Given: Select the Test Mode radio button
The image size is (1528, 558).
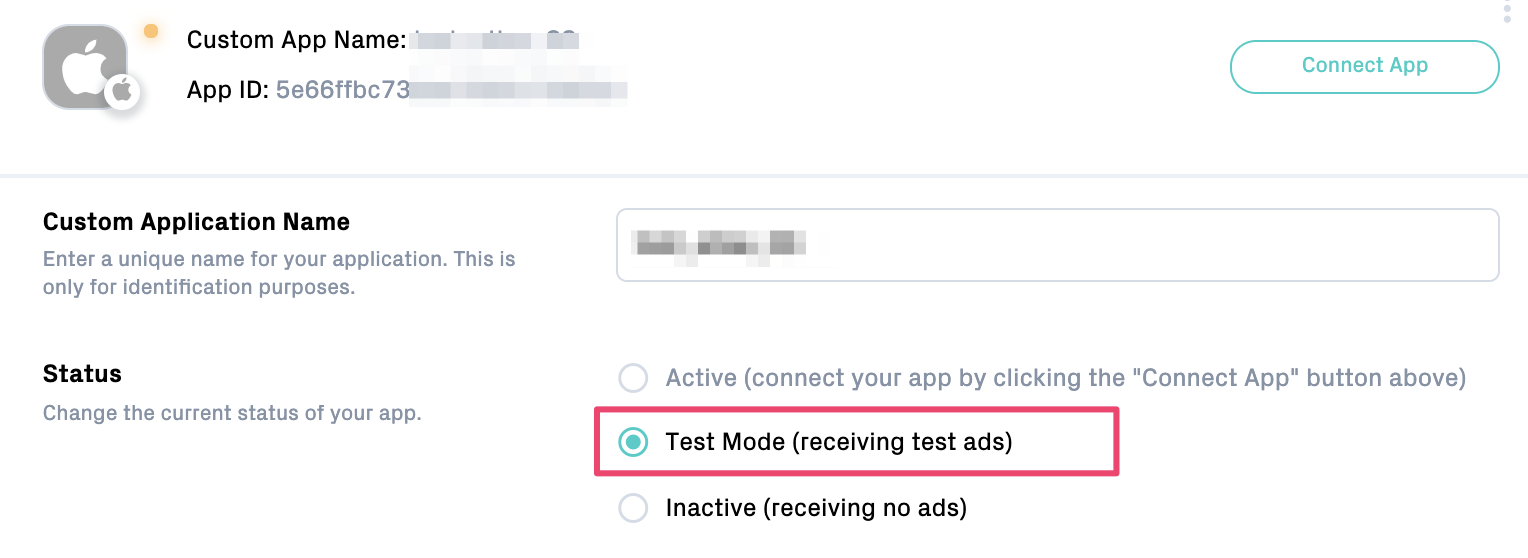Looking at the screenshot, I should 633,442.
